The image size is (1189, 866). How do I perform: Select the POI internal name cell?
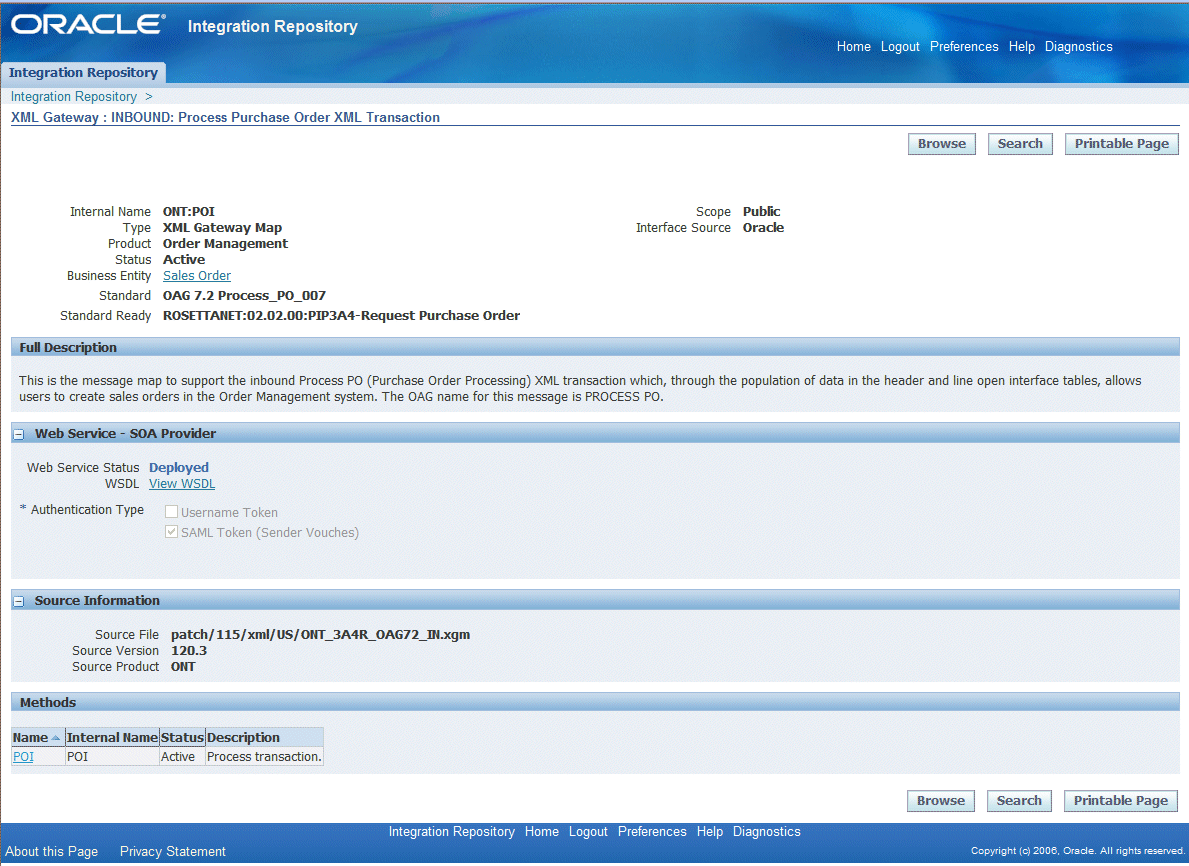(111, 757)
